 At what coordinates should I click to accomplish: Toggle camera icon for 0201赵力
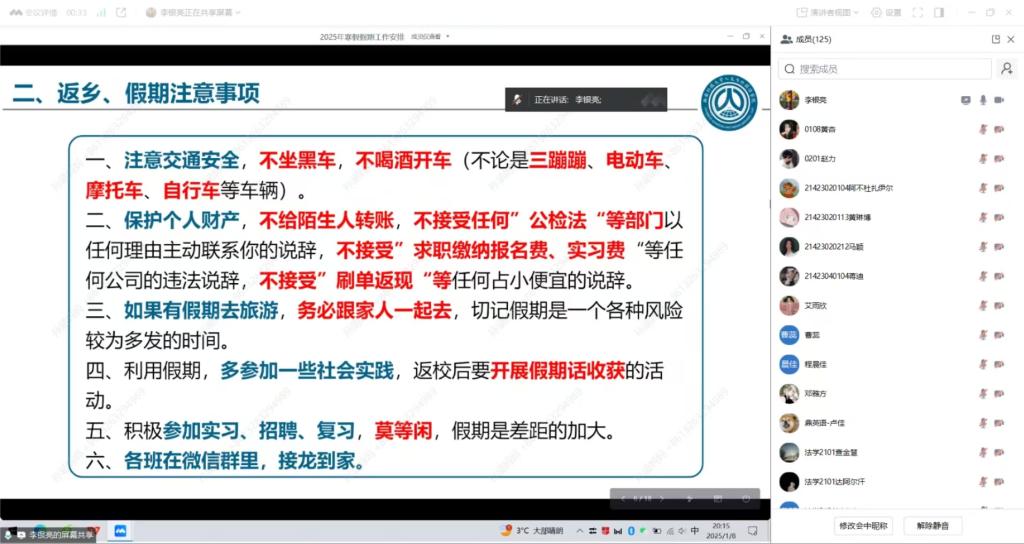click(1002, 158)
